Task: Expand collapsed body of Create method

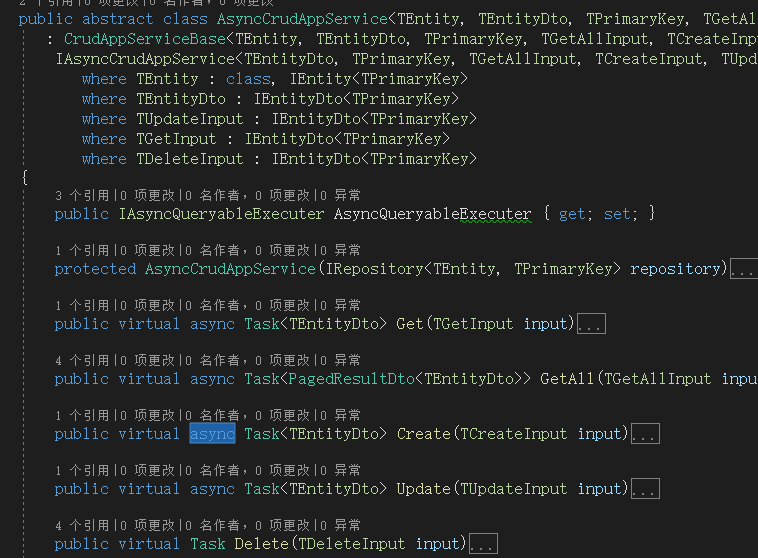Action: point(645,434)
